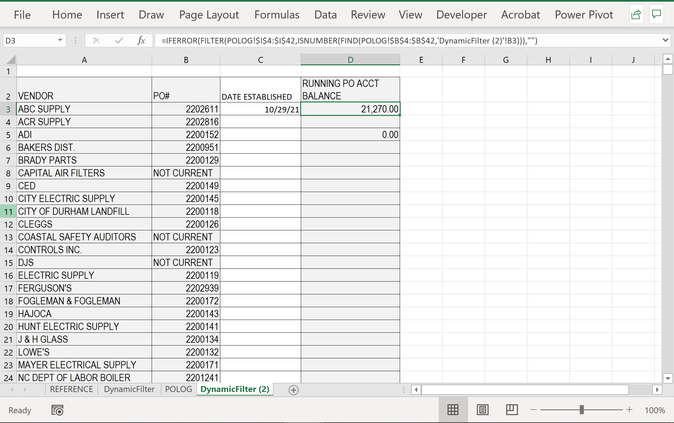Switch to the REFERENCE sheet tab
The width and height of the screenshot is (674, 423).
click(71, 389)
